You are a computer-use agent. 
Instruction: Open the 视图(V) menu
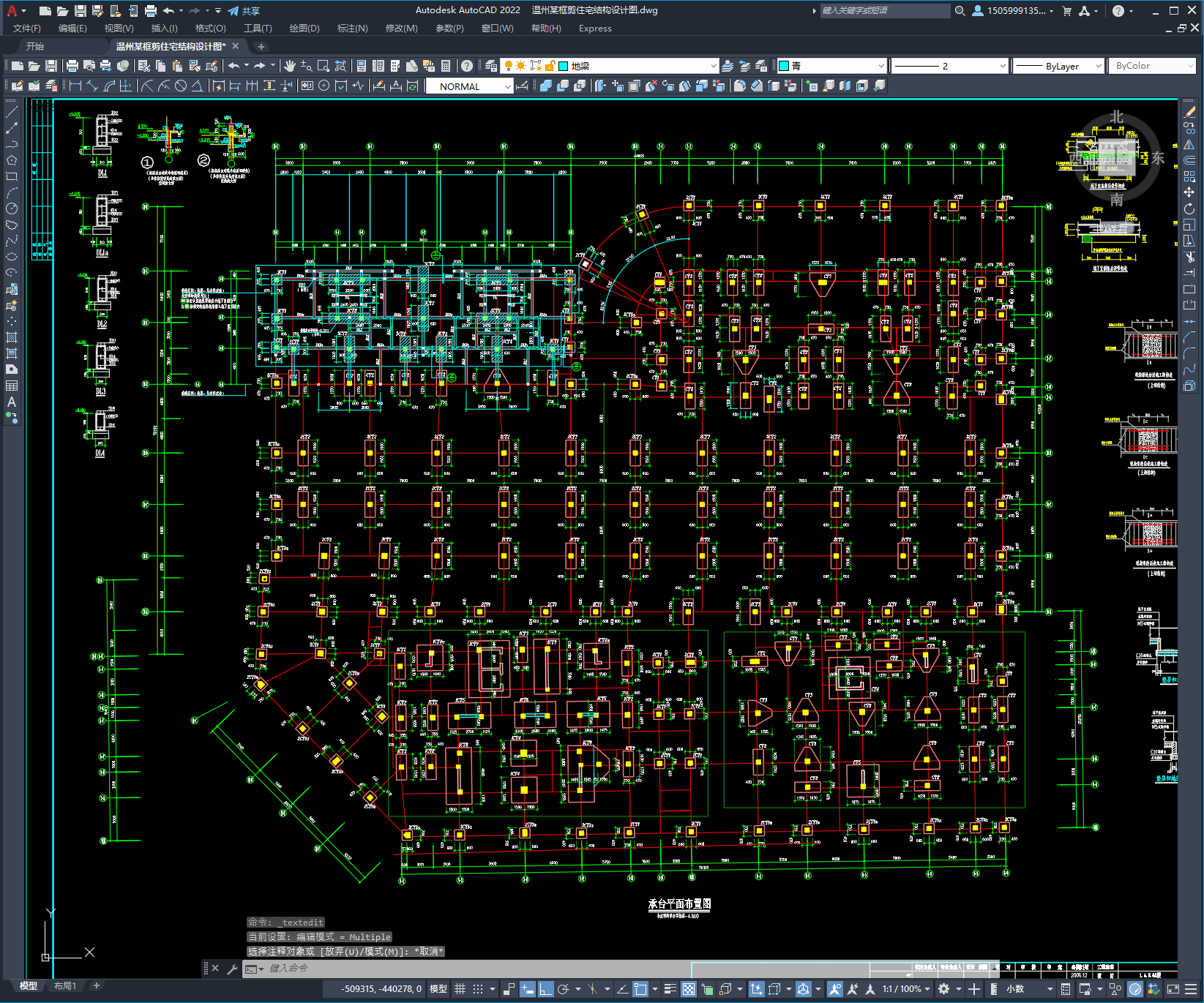click(119, 29)
